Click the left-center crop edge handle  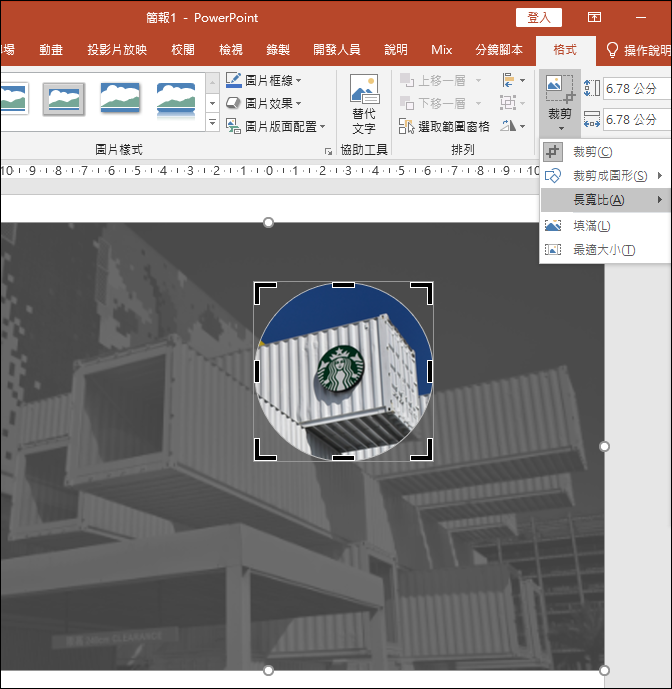tap(257, 371)
